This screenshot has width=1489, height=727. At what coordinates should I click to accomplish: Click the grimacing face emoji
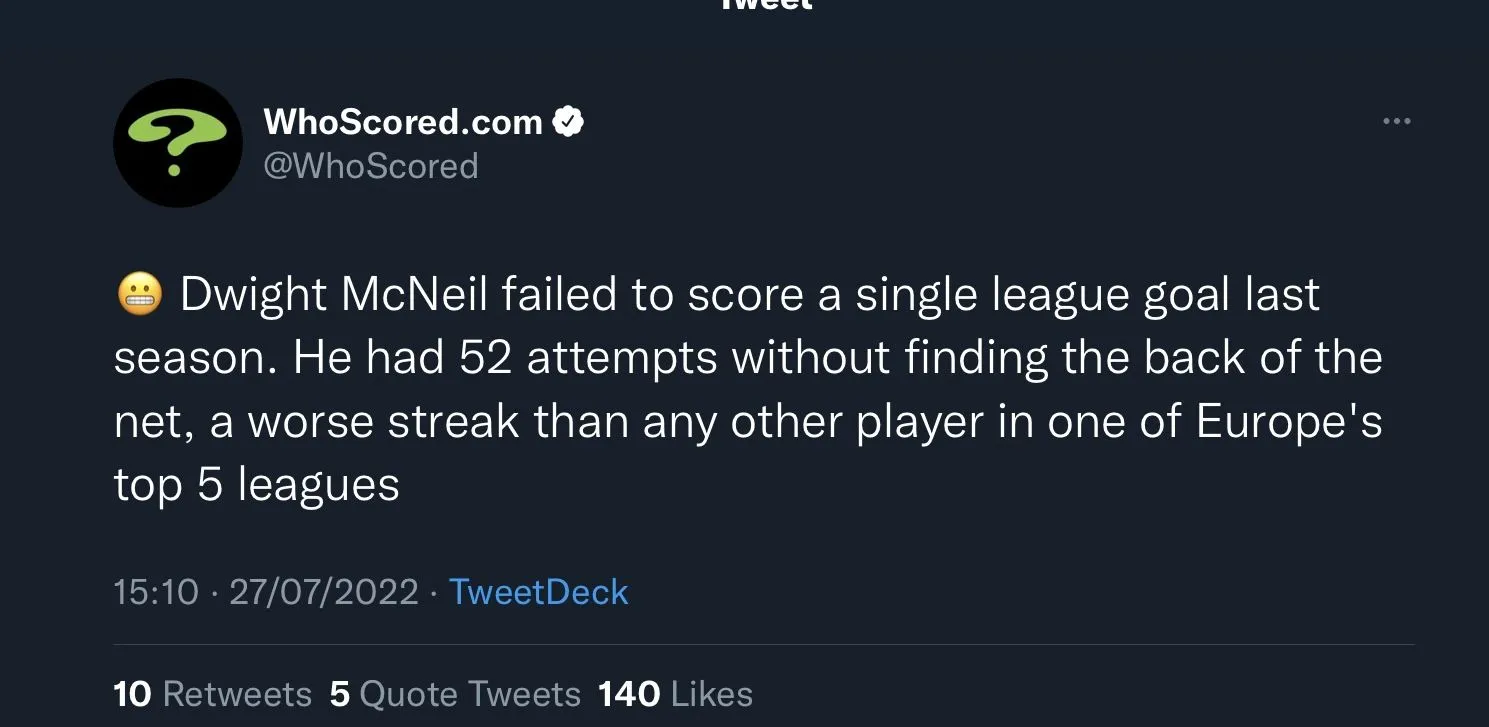138,296
